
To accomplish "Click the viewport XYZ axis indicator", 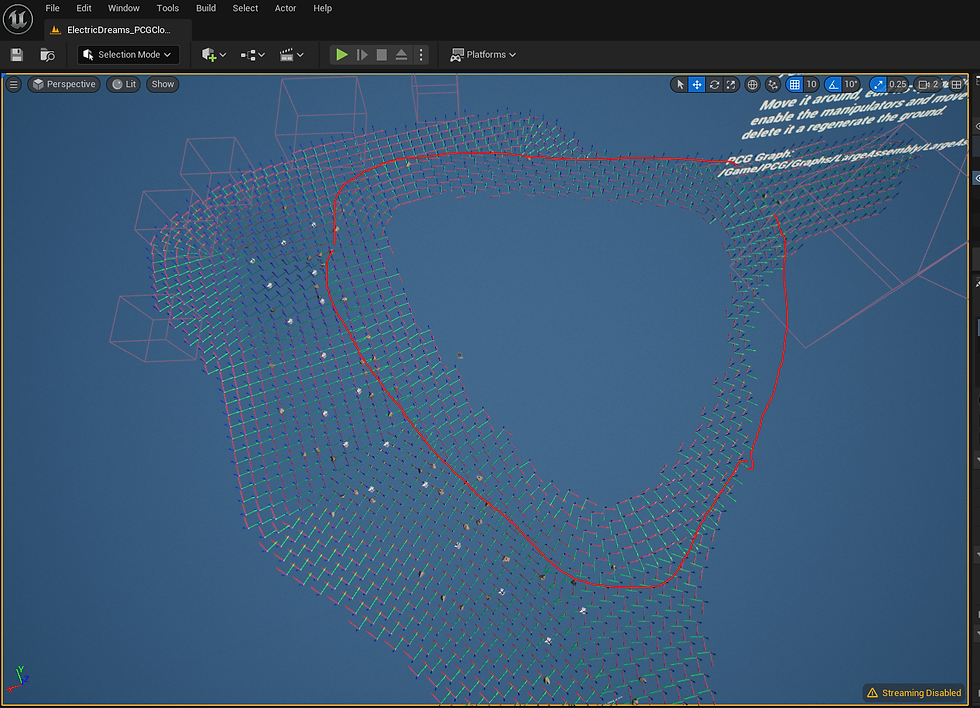I will (x=18, y=679).
